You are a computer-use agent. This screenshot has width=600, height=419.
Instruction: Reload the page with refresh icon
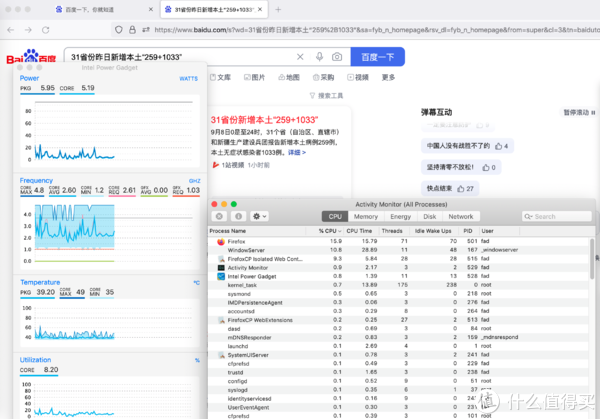pos(46,30)
